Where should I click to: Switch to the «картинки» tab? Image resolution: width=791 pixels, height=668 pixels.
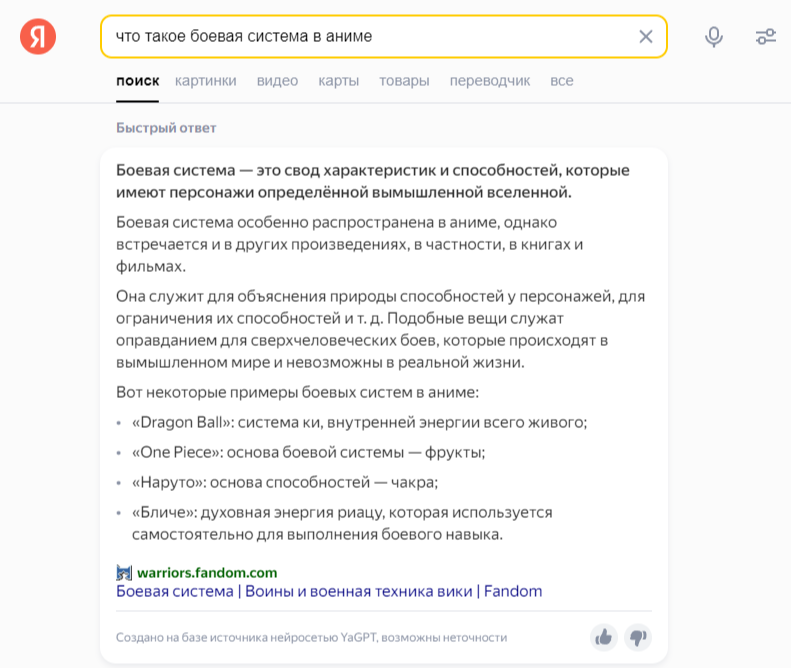pos(205,81)
